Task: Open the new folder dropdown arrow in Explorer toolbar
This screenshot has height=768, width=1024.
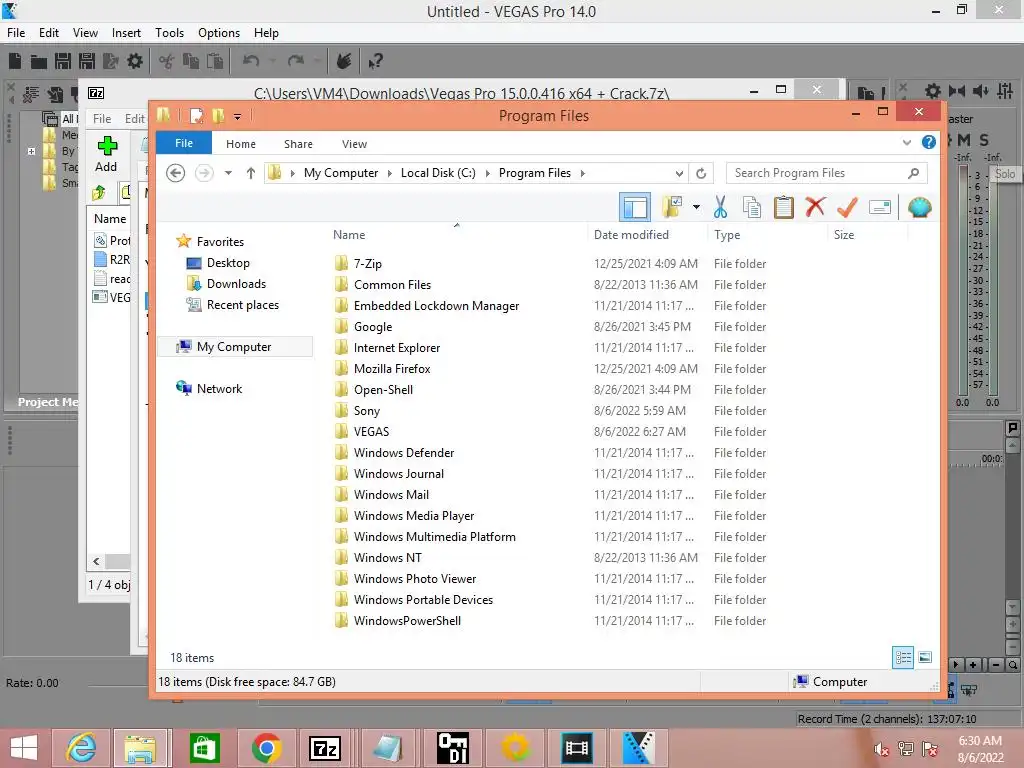Action: (x=696, y=208)
